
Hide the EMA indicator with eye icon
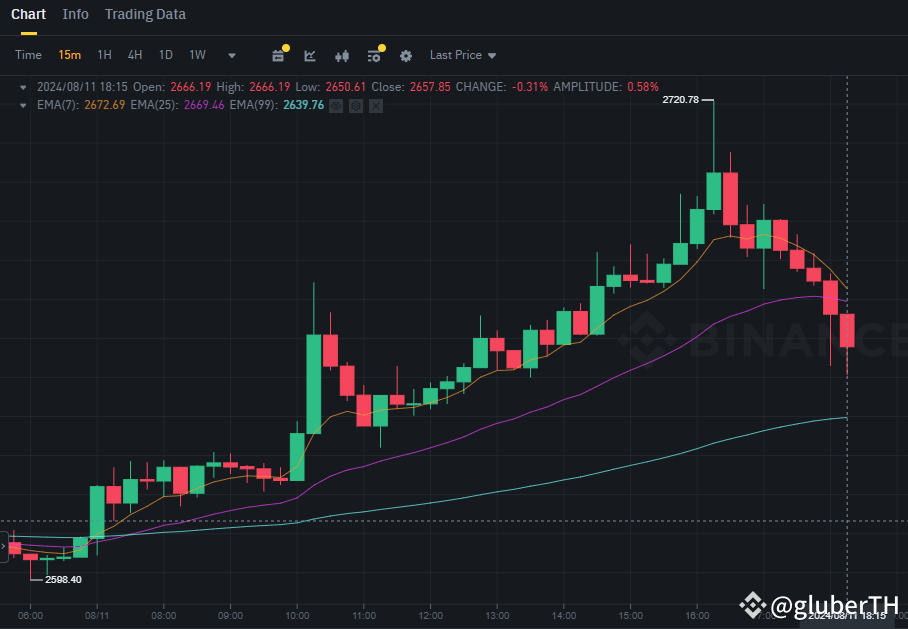click(337, 105)
